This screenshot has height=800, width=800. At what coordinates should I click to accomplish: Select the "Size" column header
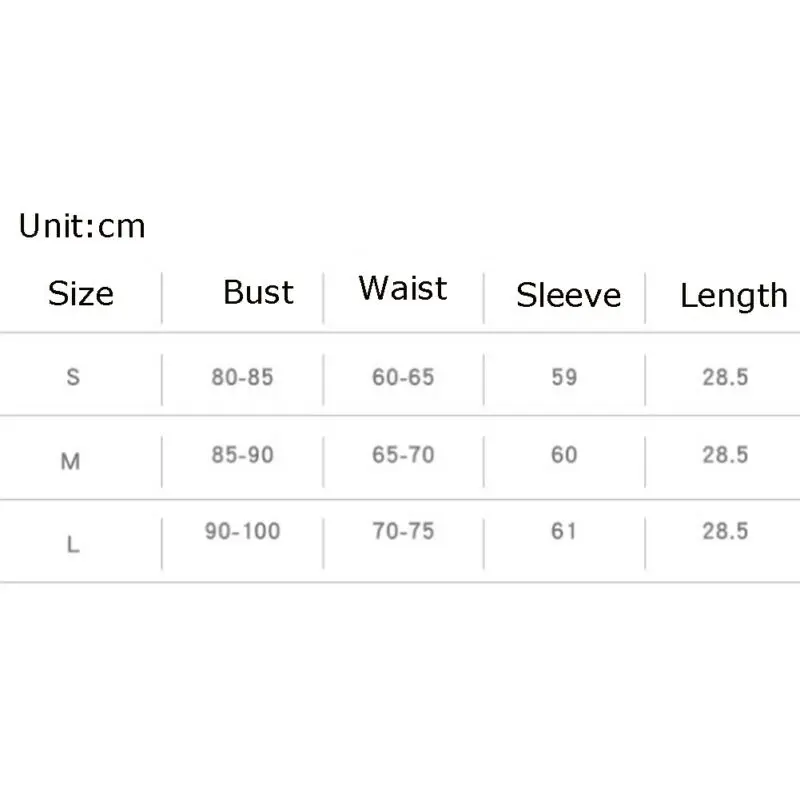click(x=81, y=294)
